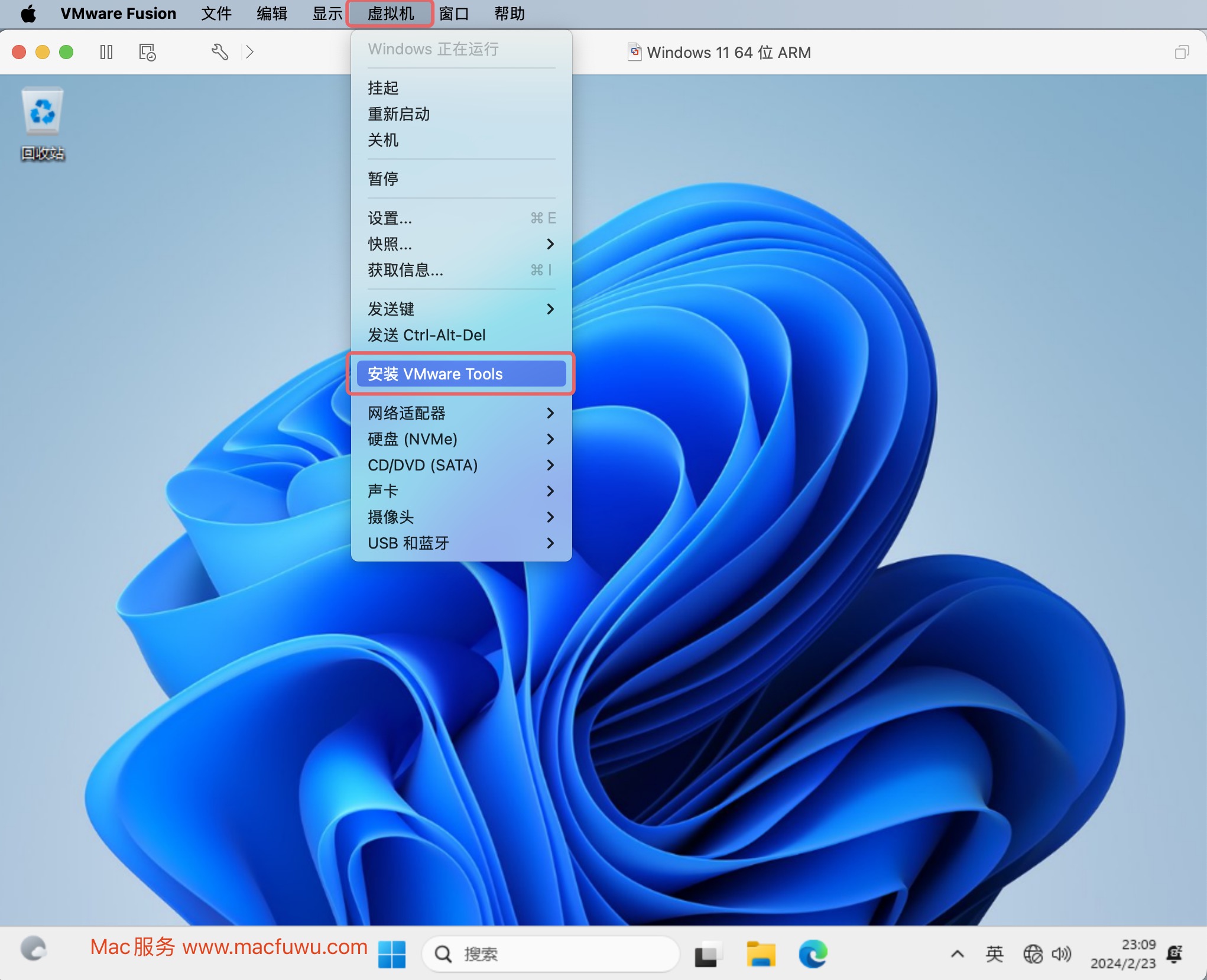The height and width of the screenshot is (980, 1207).
Task: Open VM settings wrench icon
Action: click(x=219, y=52)
